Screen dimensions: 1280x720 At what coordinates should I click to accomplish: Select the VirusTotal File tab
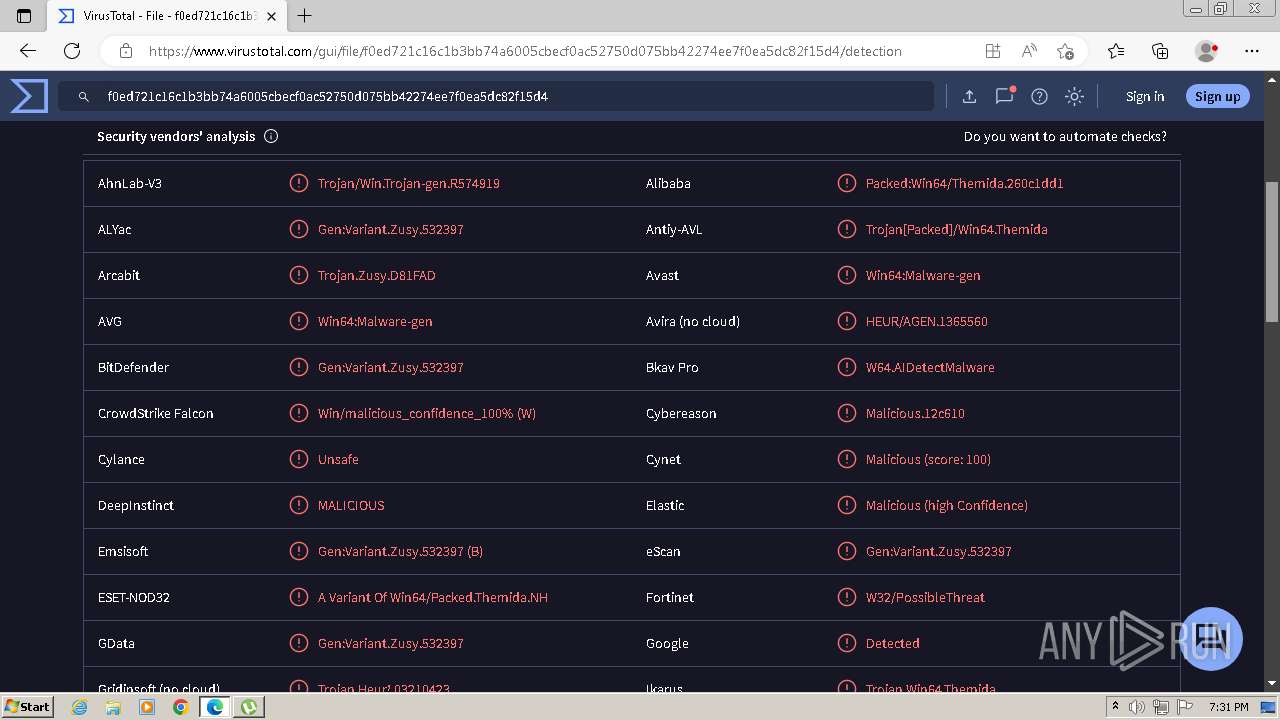coord(168,16)
